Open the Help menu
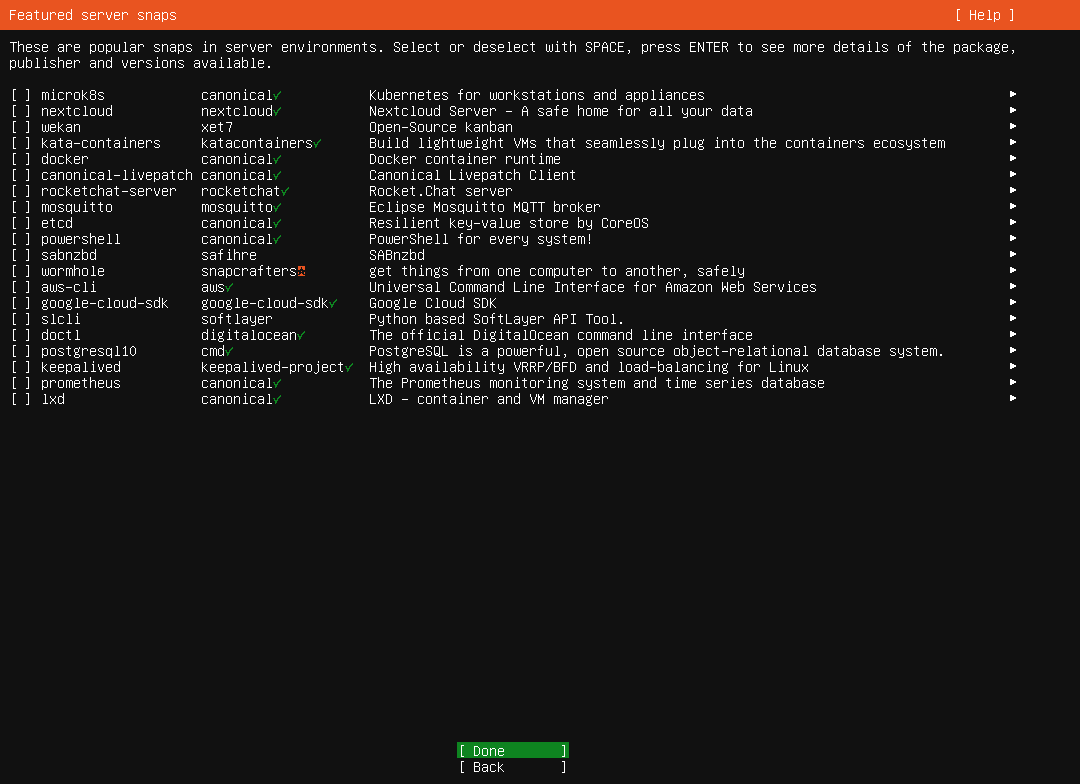This screenshot has height=784, width=1080. click(984, 15)
